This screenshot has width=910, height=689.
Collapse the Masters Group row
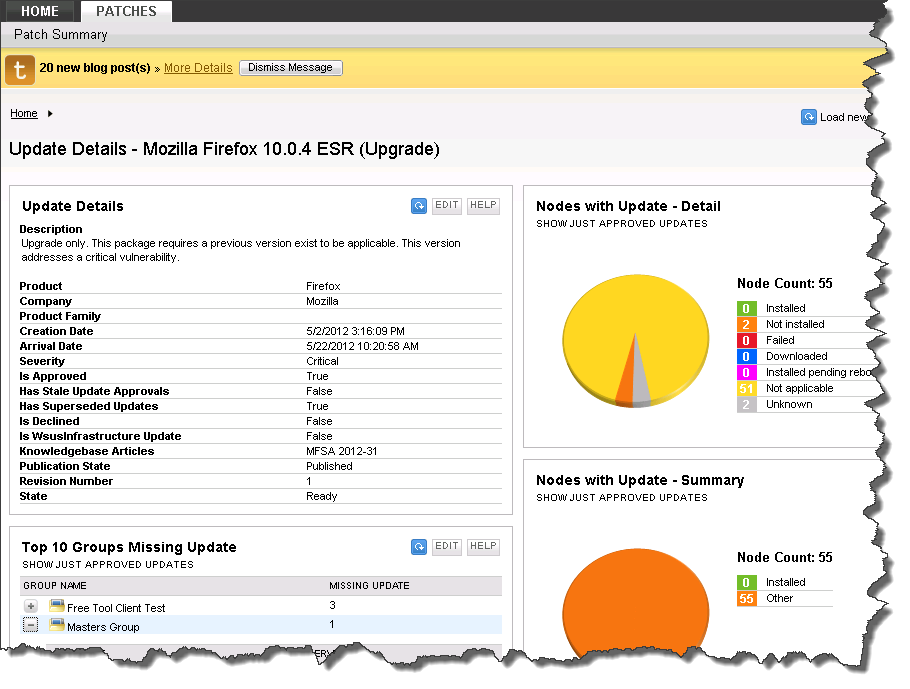point(31,625)
